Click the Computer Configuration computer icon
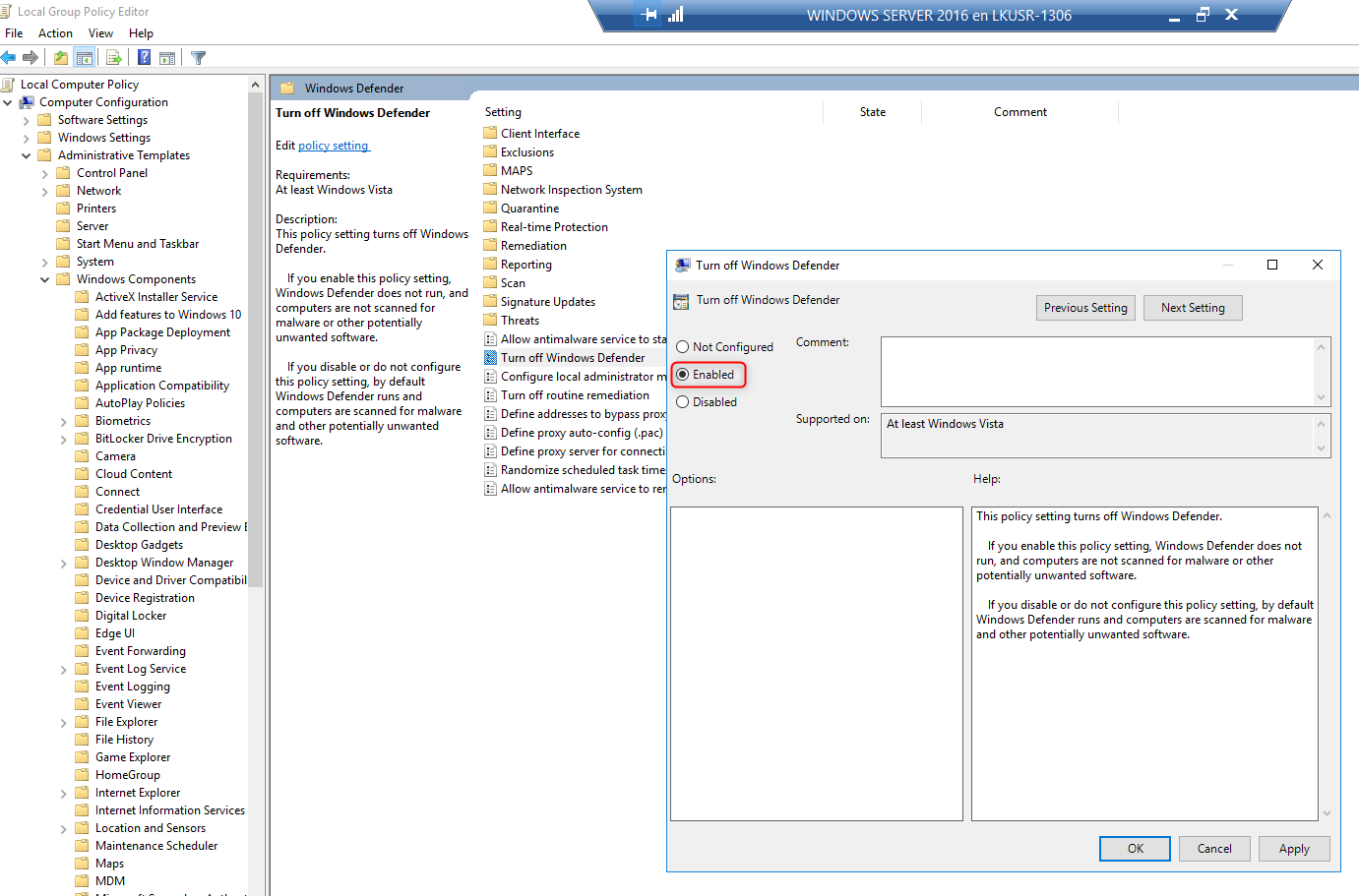This screenshot has width=1359, height=896. [27, 102]
